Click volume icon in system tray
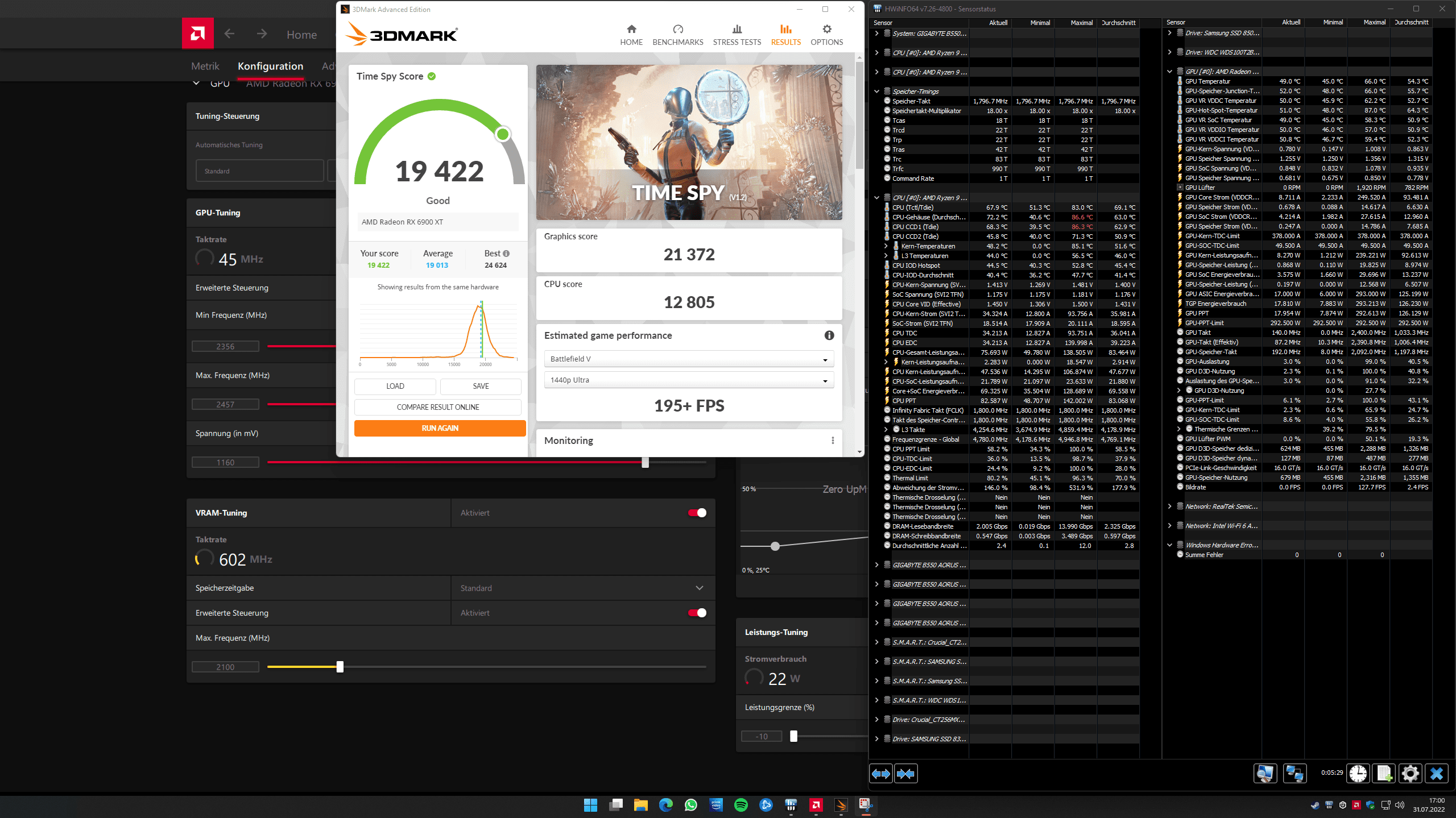1456x818 pixels. (x=1400, y=805)
